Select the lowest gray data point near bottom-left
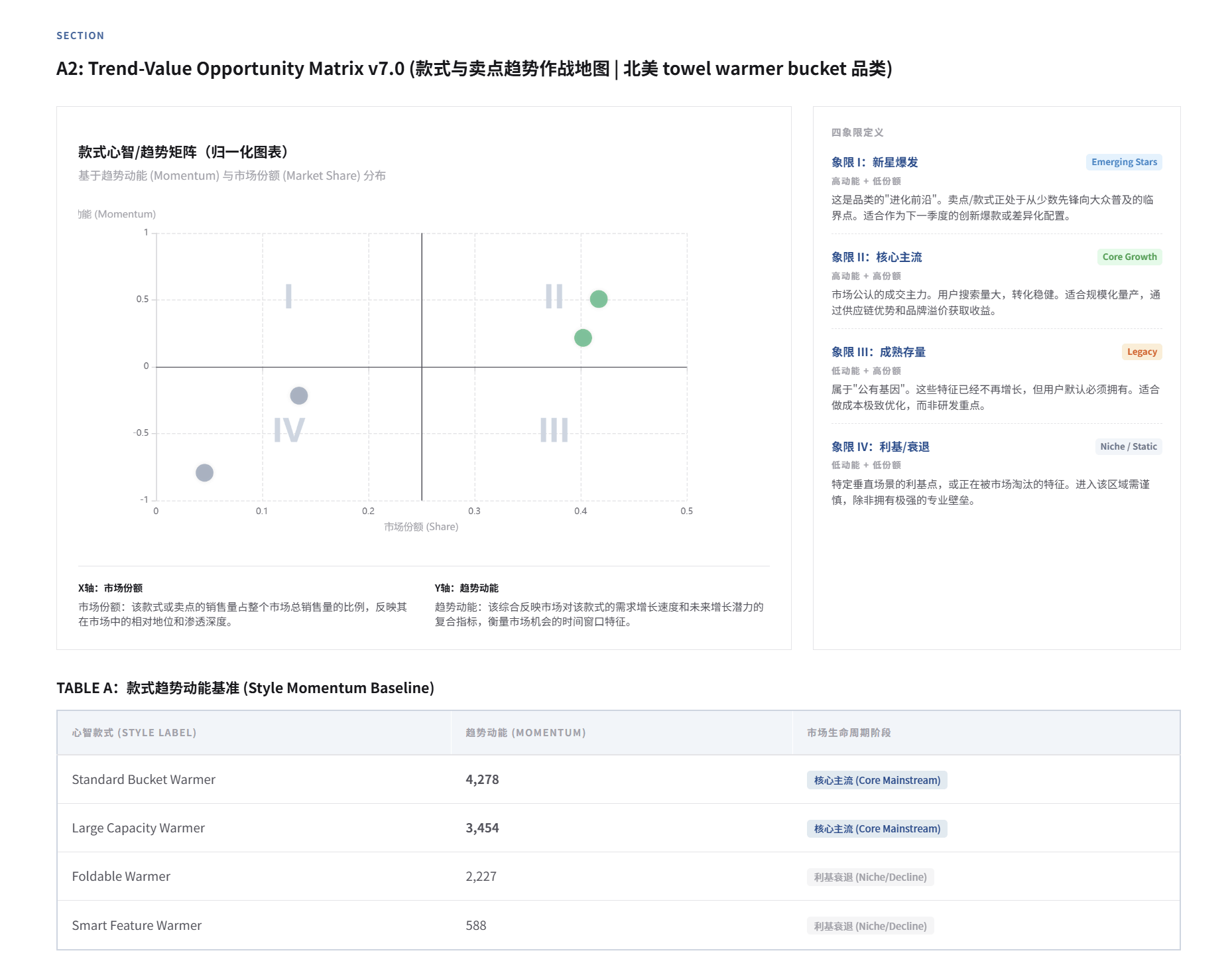The width and height of the screenshot is (1232, 975). [x=204, y=473]
